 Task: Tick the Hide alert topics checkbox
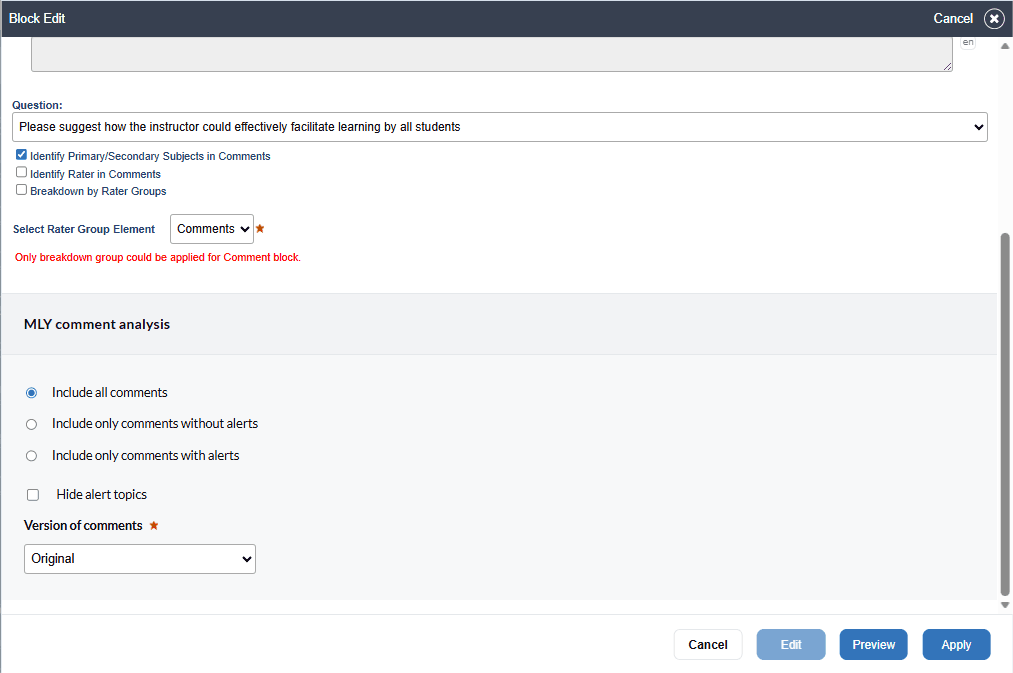coord(33,495)
